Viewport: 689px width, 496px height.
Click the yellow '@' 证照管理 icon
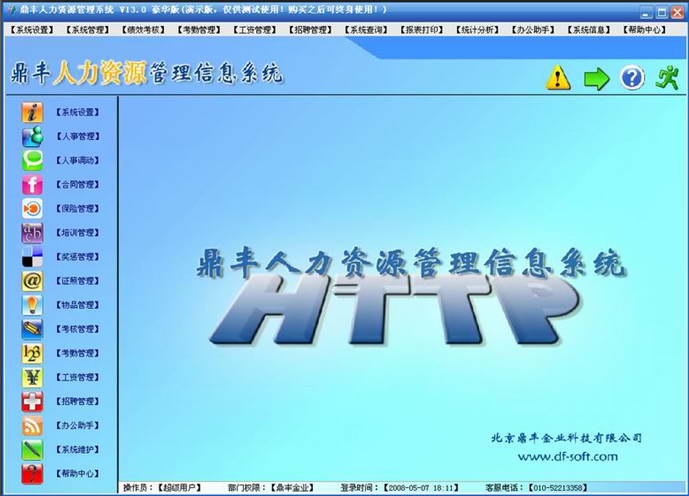tap(33, 281)
